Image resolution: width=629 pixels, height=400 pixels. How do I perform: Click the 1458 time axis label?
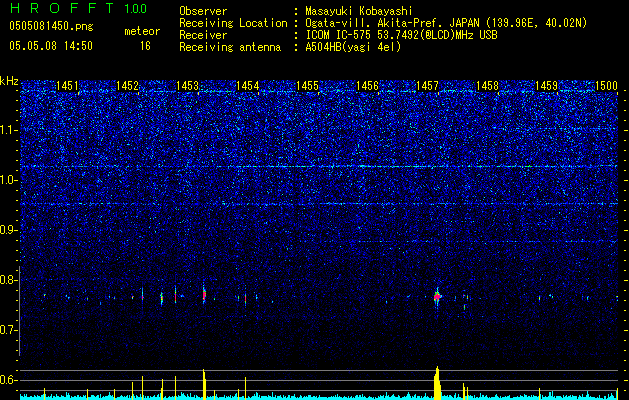487,85
